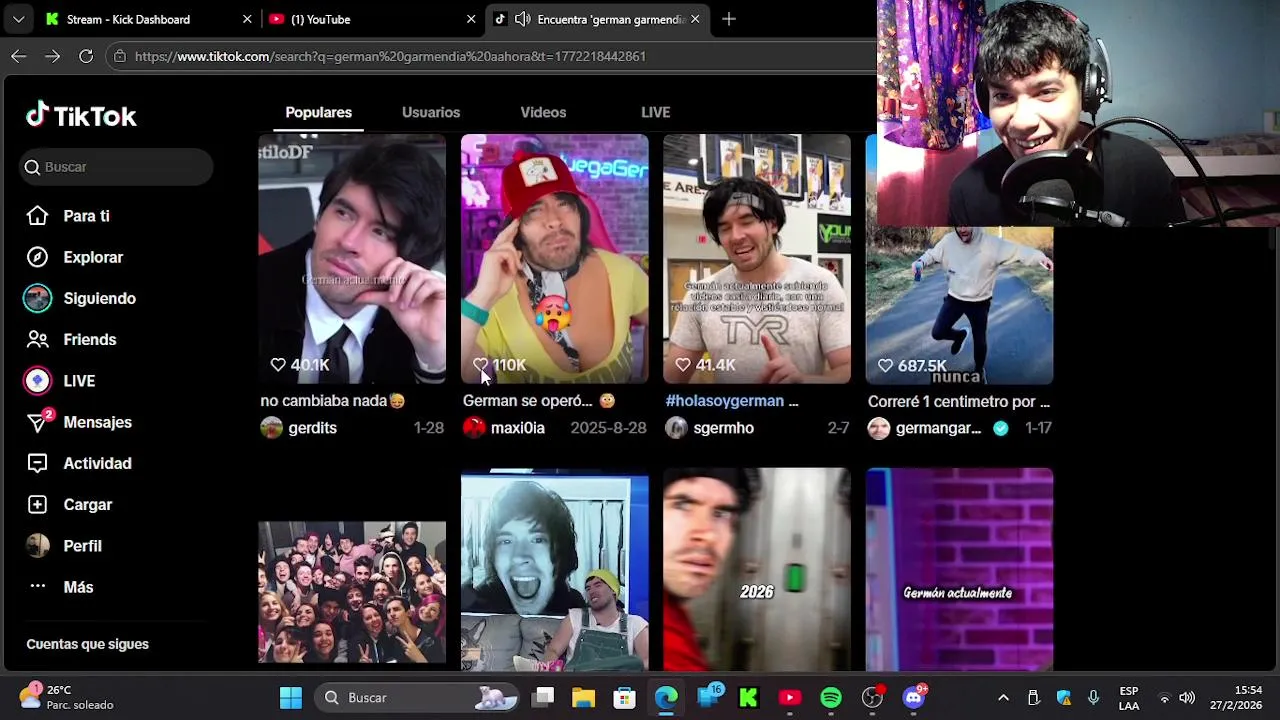Click the browser address bar URL
This screenshot has width=1280, height=720.
[x=390, y=56]
